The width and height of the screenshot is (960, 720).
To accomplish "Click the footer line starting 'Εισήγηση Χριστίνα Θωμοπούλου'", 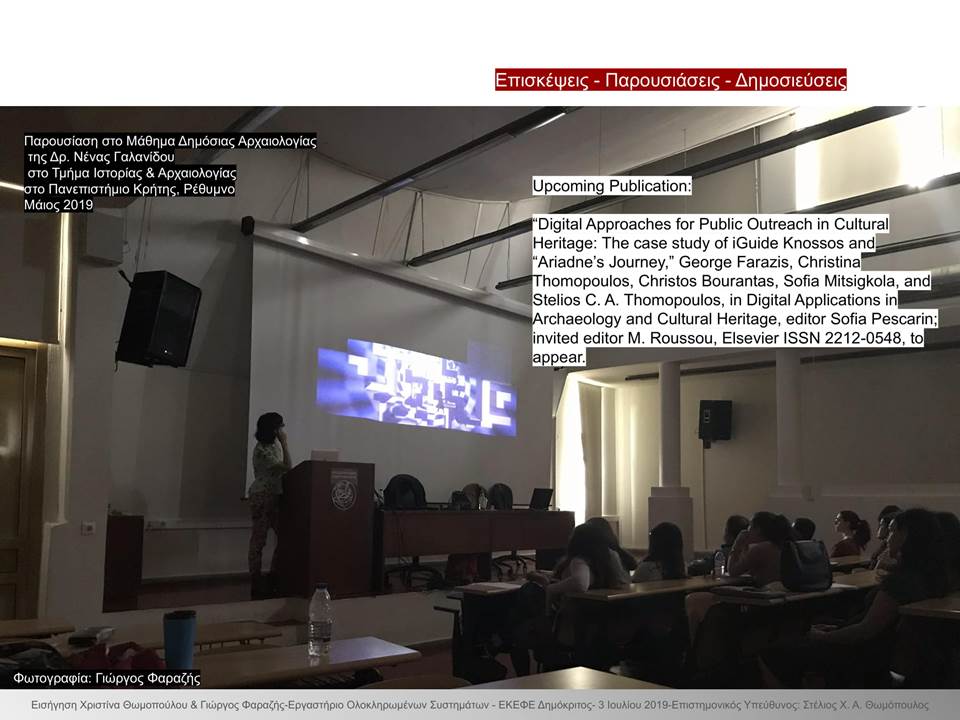I will click(x=479, y=705).
